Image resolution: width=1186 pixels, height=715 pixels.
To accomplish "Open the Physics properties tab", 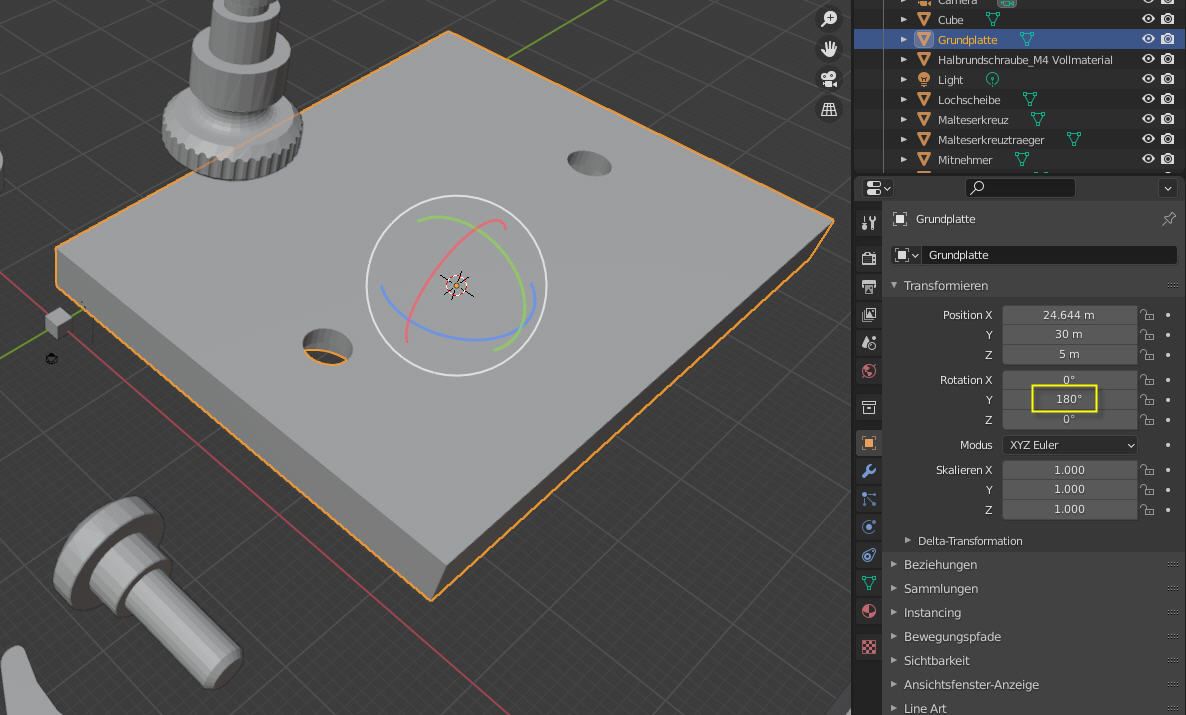I will point(869,527).
